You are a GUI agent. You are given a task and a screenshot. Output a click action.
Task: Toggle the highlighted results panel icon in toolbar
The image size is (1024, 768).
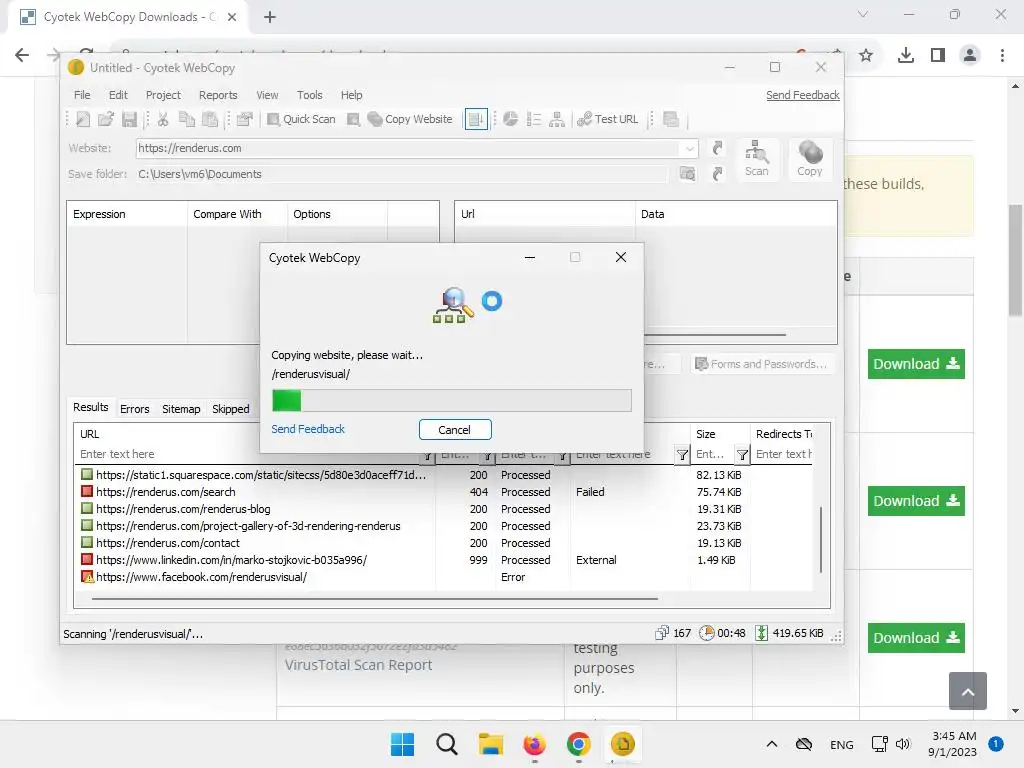(x=476, y=119)
